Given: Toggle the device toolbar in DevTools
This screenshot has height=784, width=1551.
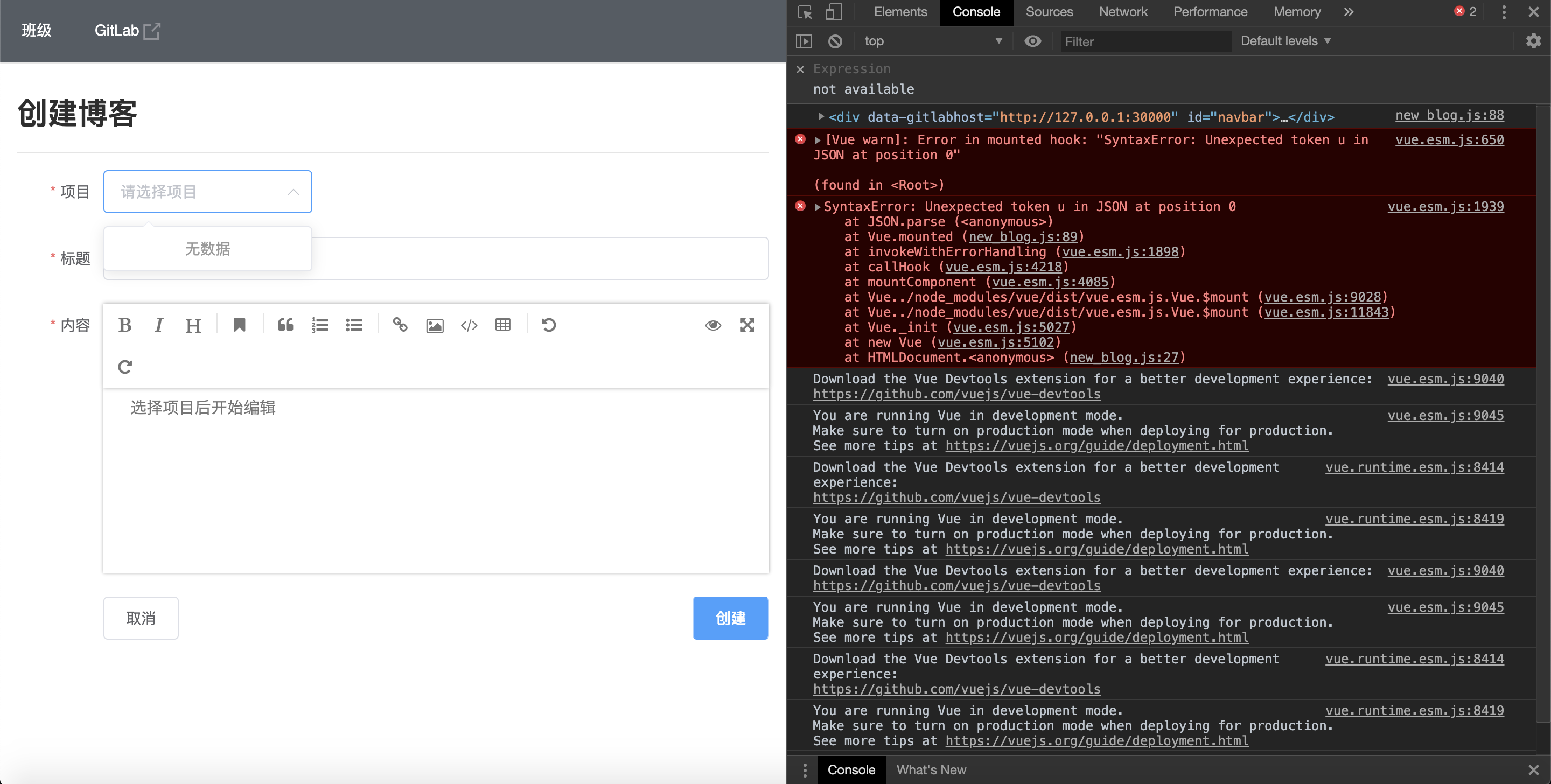Looking at the screenshot, I should pos(834,11).
